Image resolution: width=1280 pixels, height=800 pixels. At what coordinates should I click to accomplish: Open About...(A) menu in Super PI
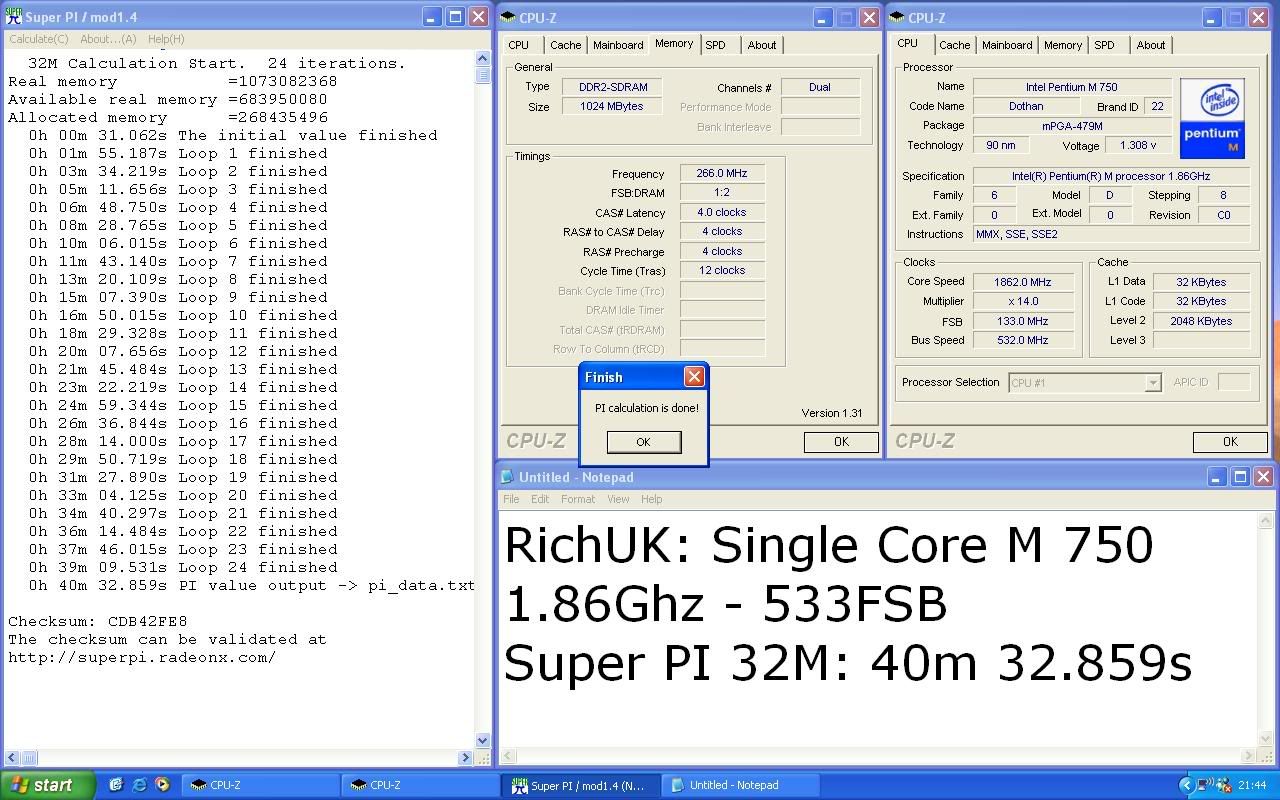(108, 39)
